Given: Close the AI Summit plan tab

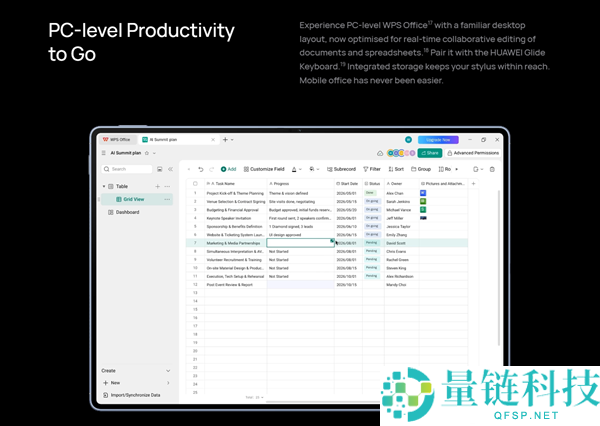Looking at the screenshot, I should pyautogui.click(x=213, y=140).
